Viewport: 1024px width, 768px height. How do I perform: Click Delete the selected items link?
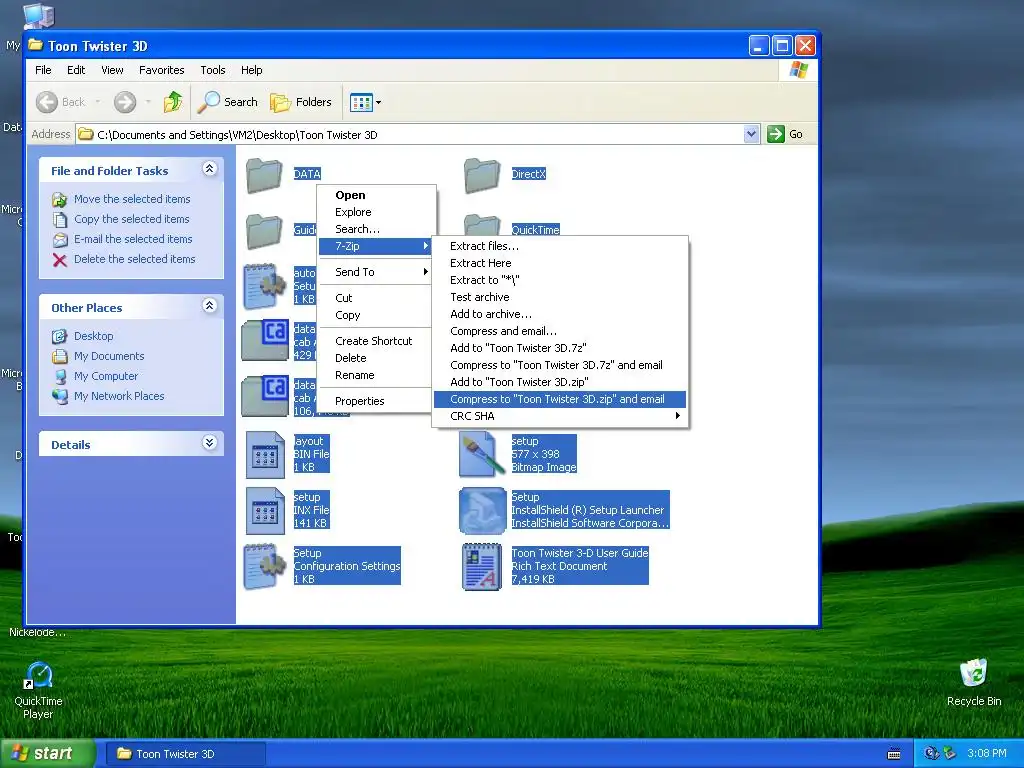click(135, 259)
